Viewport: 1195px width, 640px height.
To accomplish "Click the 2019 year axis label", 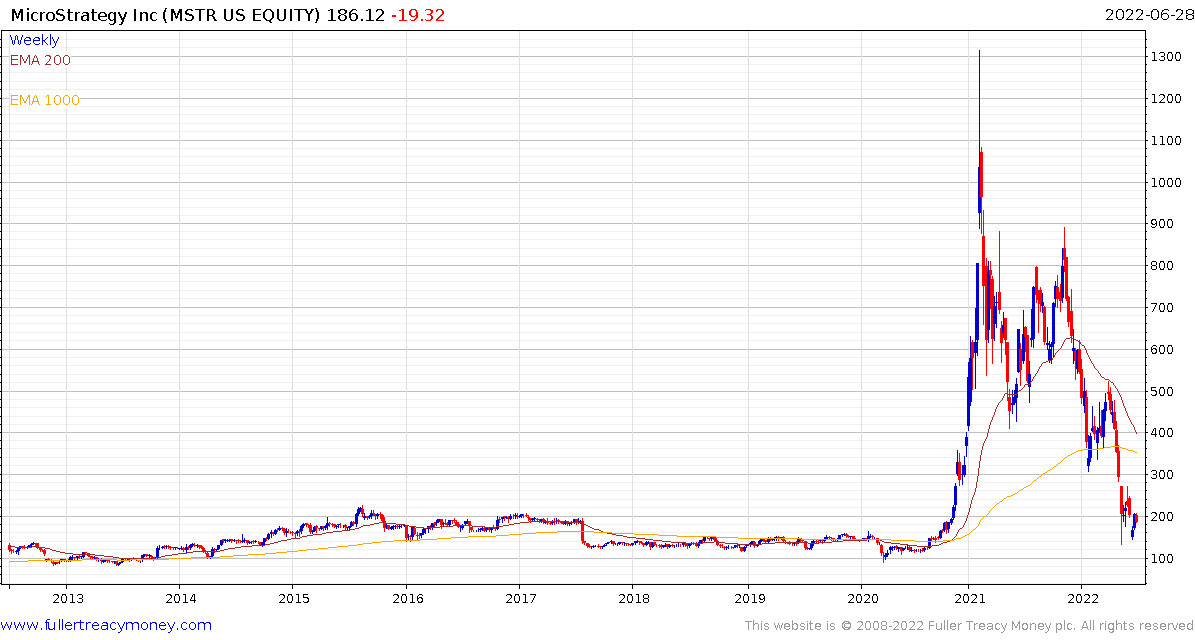I will [x=749, y=598].
